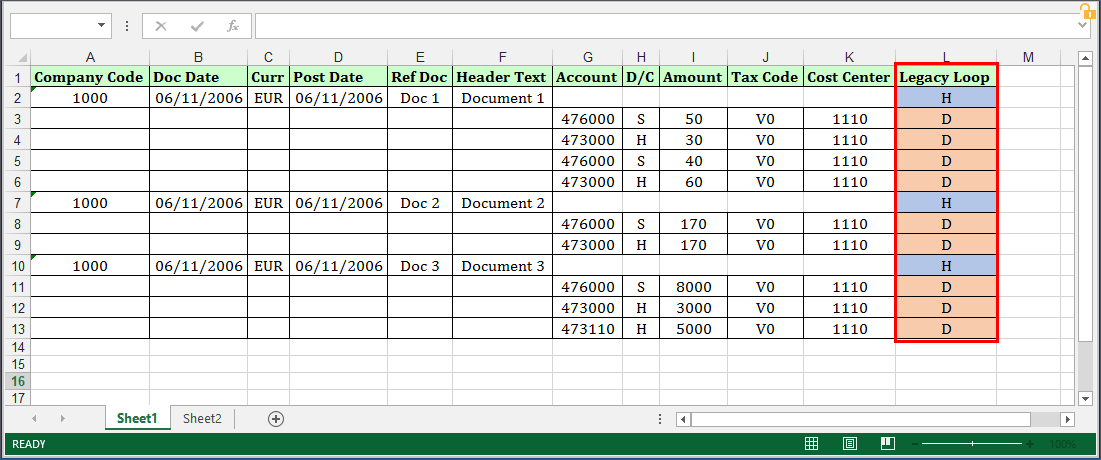The width and height of the screenshot is (1101, 460).
Task: Click the zoom out minus icon
Action: tap(915, 444)
